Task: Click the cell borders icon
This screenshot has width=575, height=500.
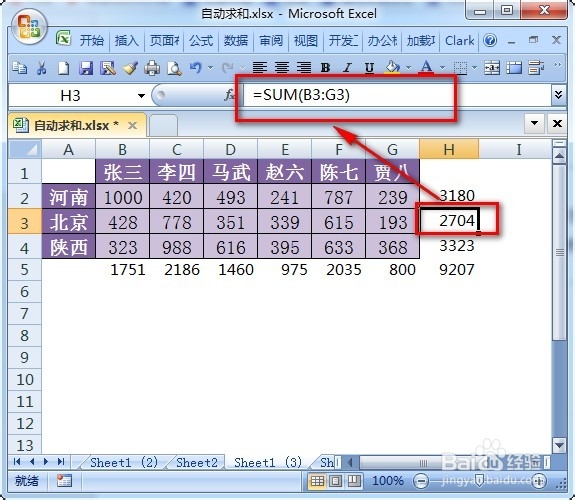Action: pos(460,68)
